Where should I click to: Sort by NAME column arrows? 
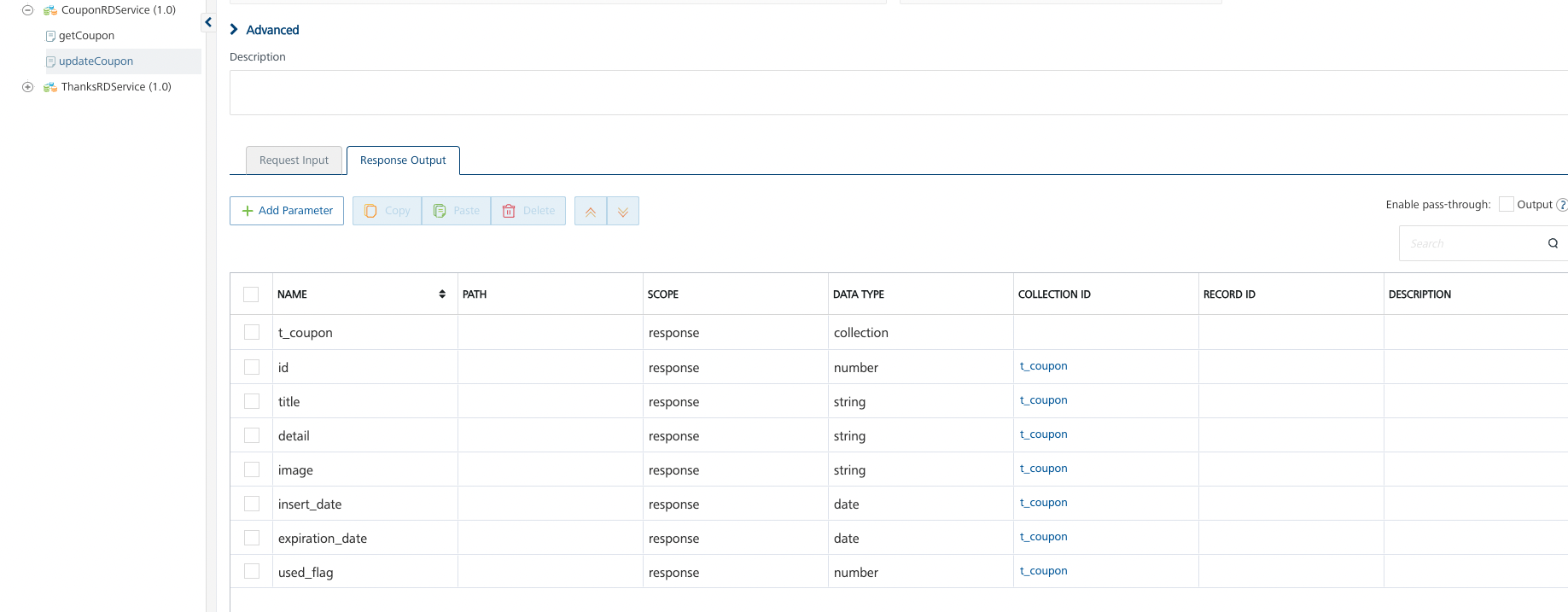[442, 294]
